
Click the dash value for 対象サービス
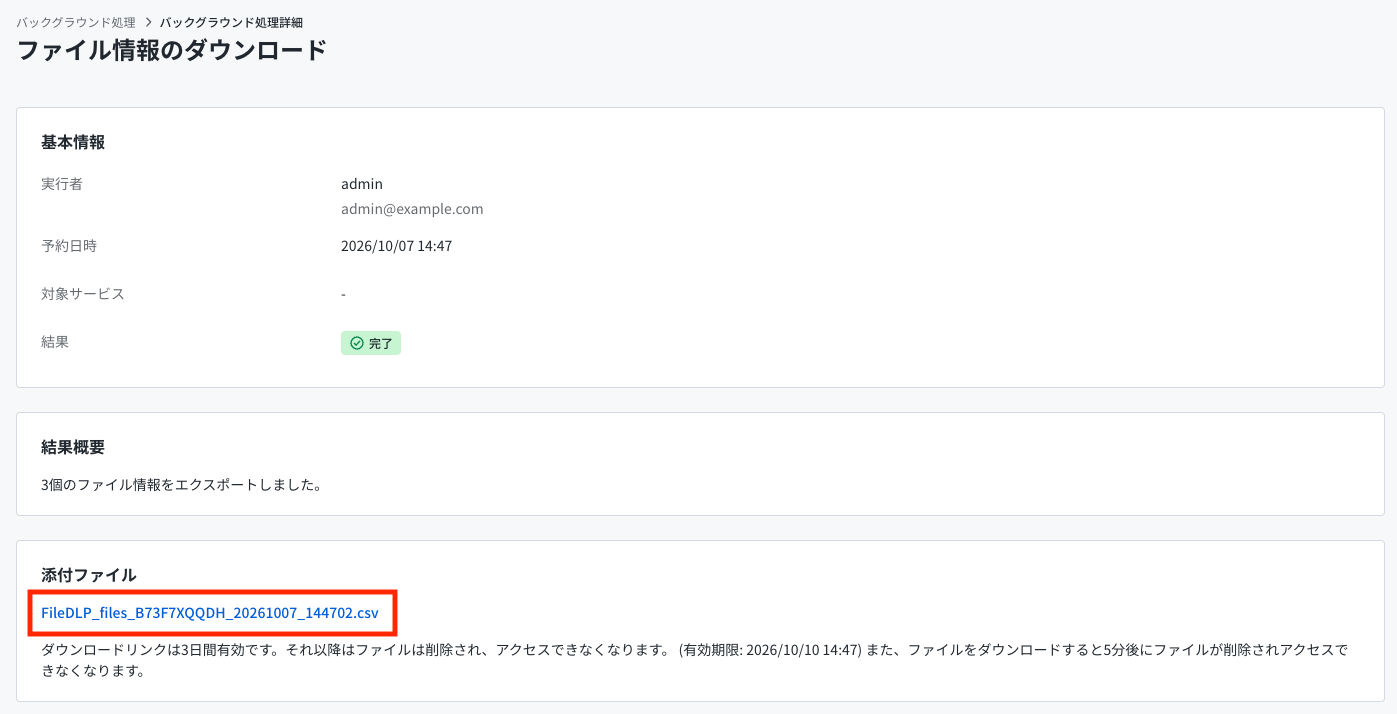[x=343, y=294]
